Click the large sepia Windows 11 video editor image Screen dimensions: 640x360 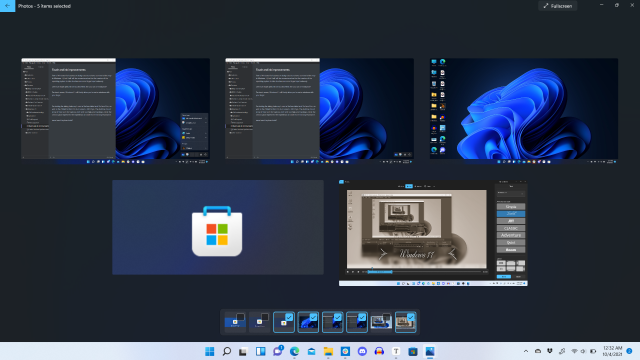click(433, 233)
